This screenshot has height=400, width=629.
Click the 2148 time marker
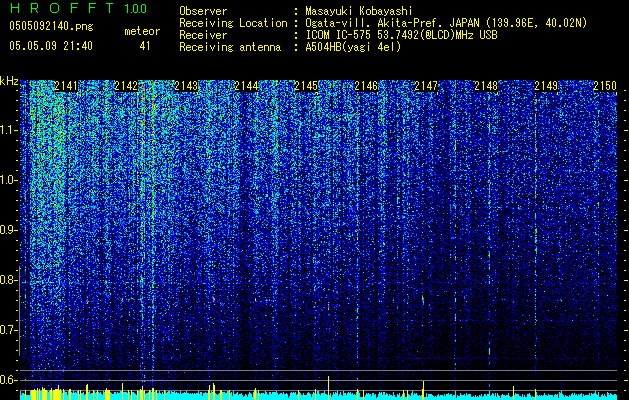click(x=486, y=86)
